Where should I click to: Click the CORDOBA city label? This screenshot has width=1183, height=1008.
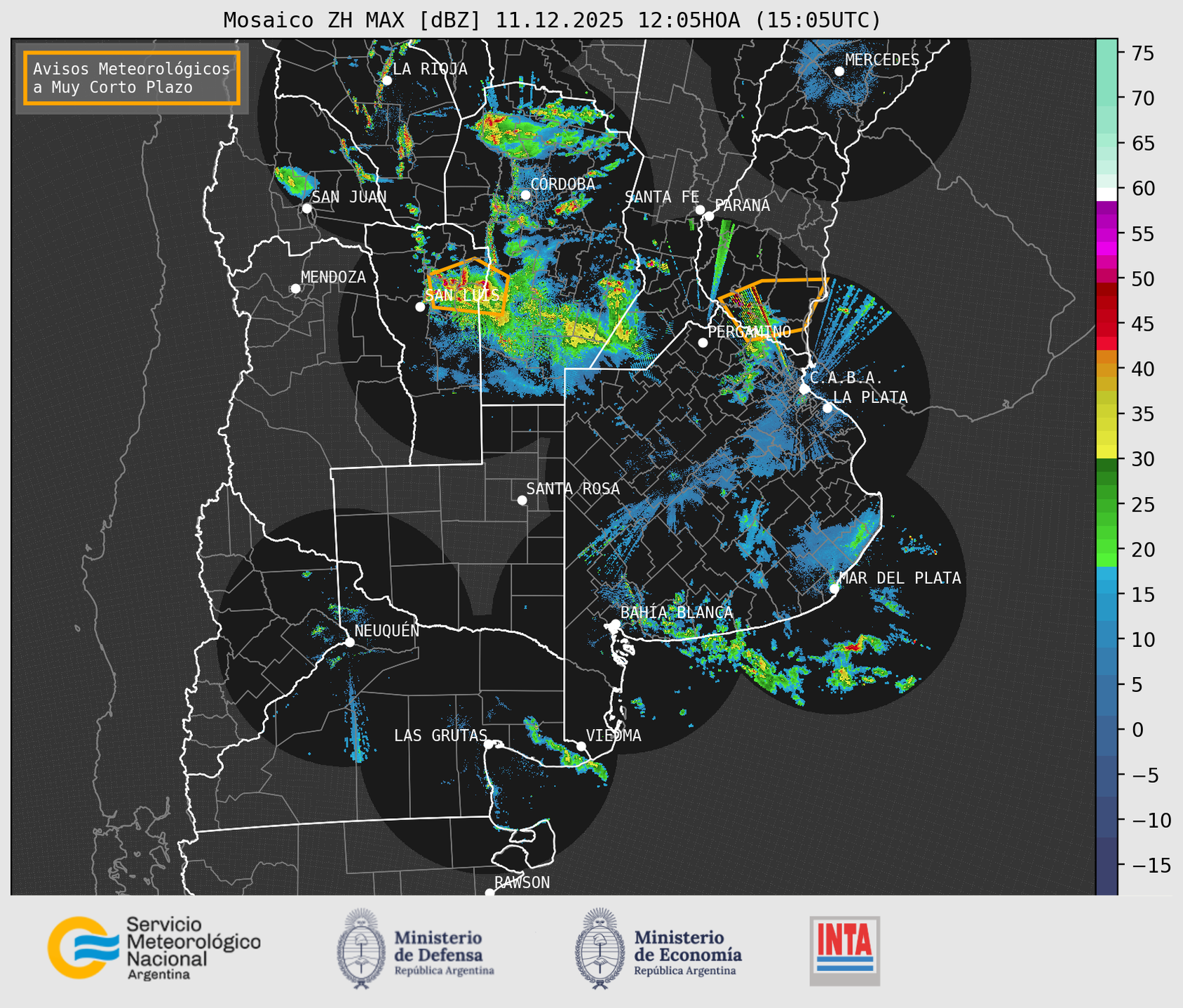coord(562,184)
